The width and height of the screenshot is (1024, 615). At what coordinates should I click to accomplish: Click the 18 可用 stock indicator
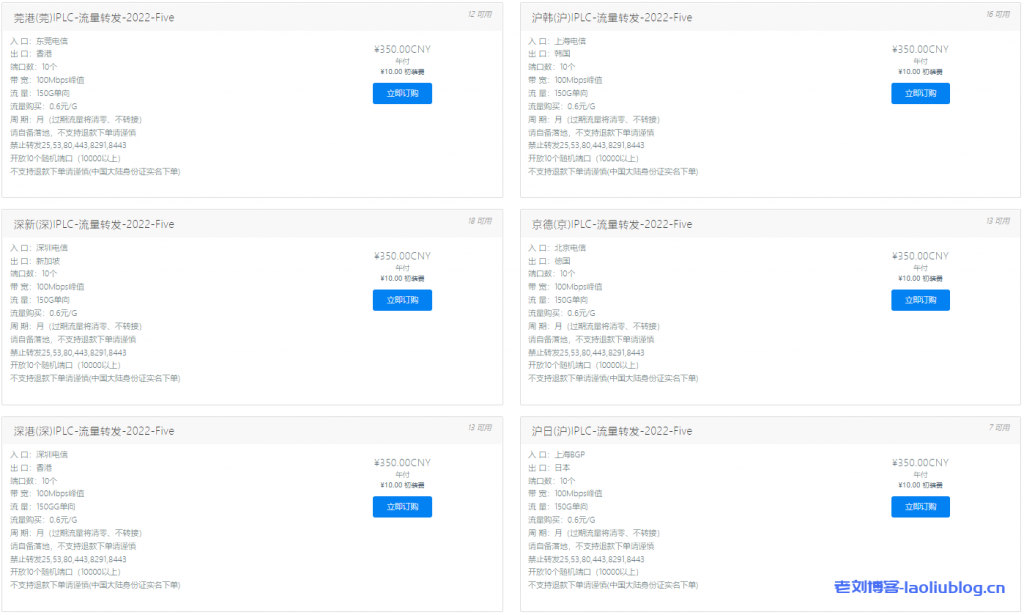click(x=480, y=221)
